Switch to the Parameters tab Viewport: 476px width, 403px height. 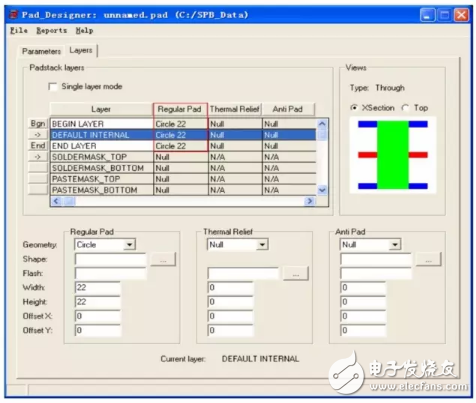[41, 51]
